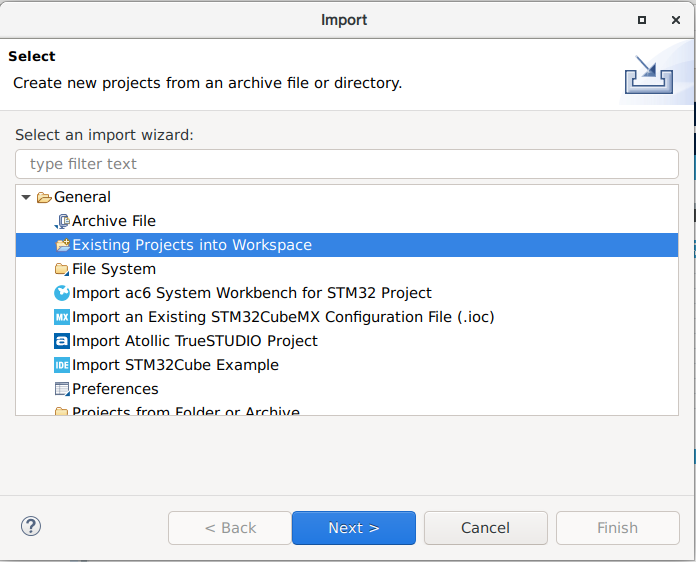Select Import ac6 System Workbench for STM32 Project
696x562 pixels.
tap(252, 293)
